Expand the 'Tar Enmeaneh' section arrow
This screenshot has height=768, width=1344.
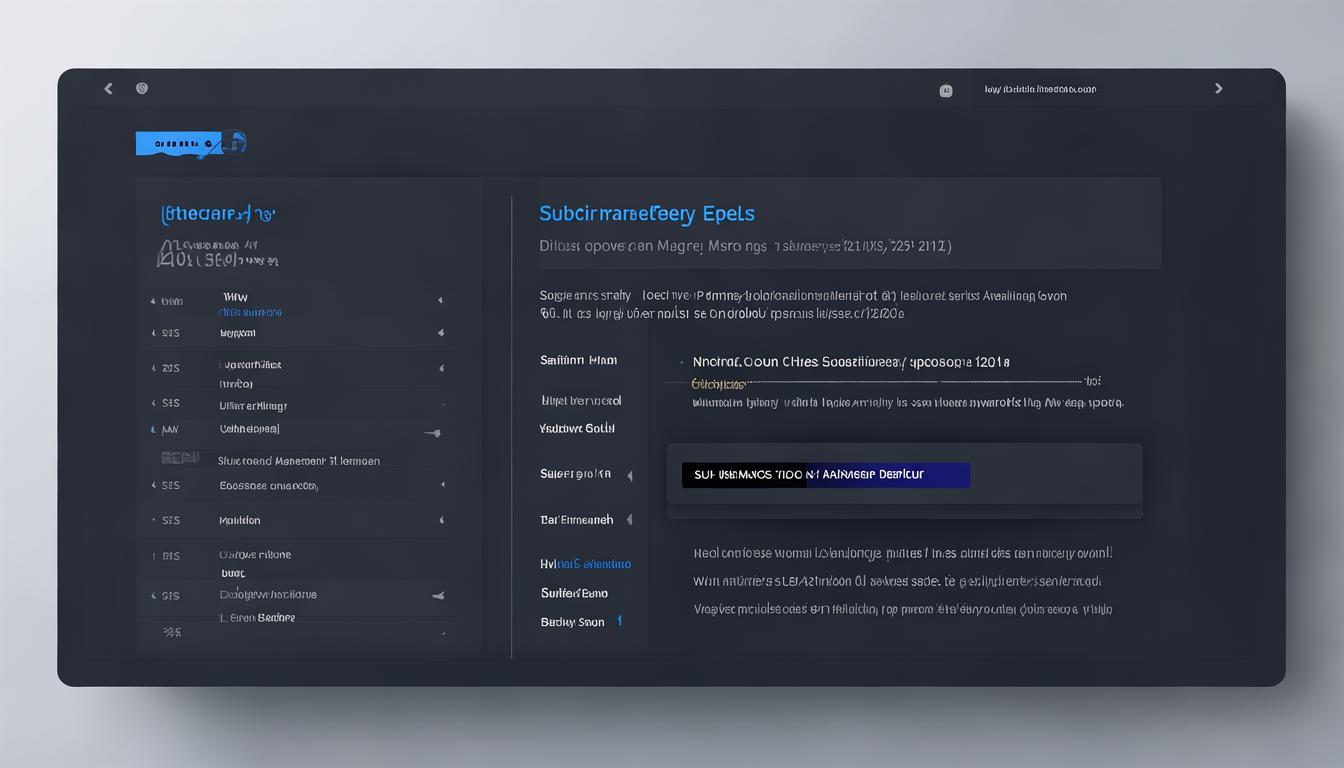pyautogui.click(x=630, y=520)
